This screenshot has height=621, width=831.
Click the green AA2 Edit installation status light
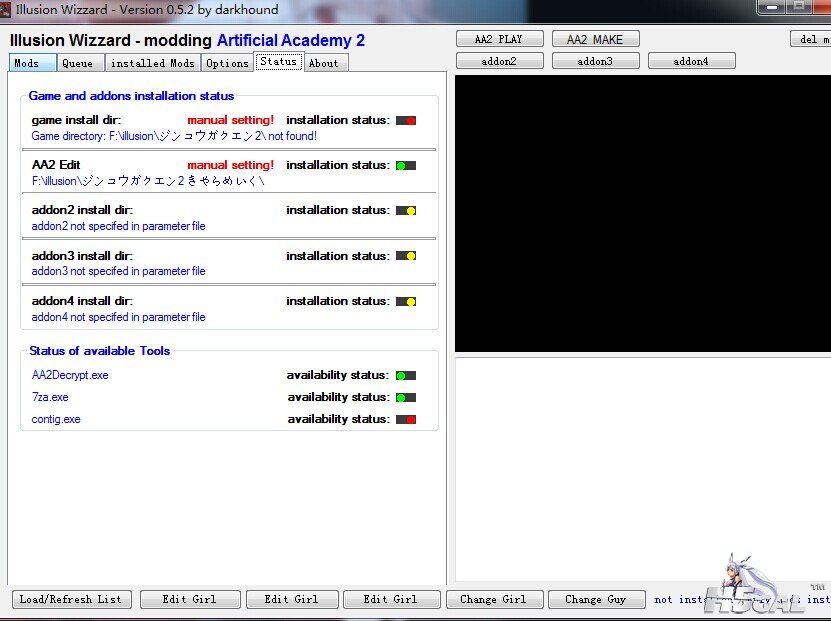click(406, 166)
